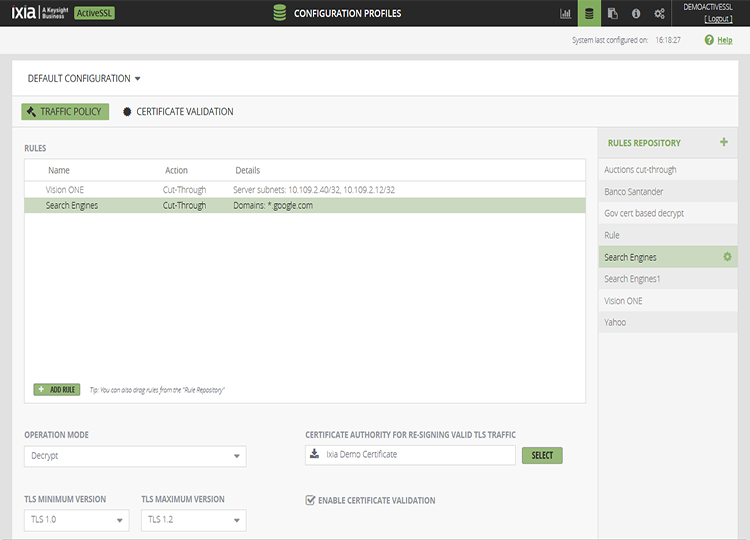Open system settings gears icon
The width and height of the screenshot is (750, 540).
coord(659,14)
